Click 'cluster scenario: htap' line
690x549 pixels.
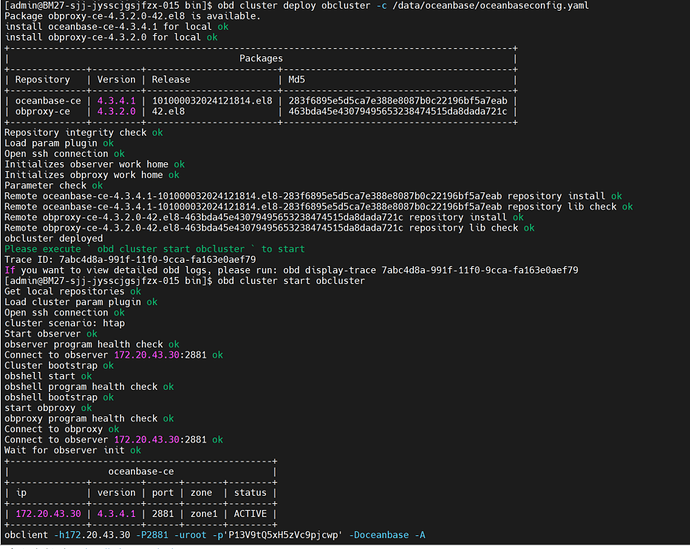click(65, 323)
